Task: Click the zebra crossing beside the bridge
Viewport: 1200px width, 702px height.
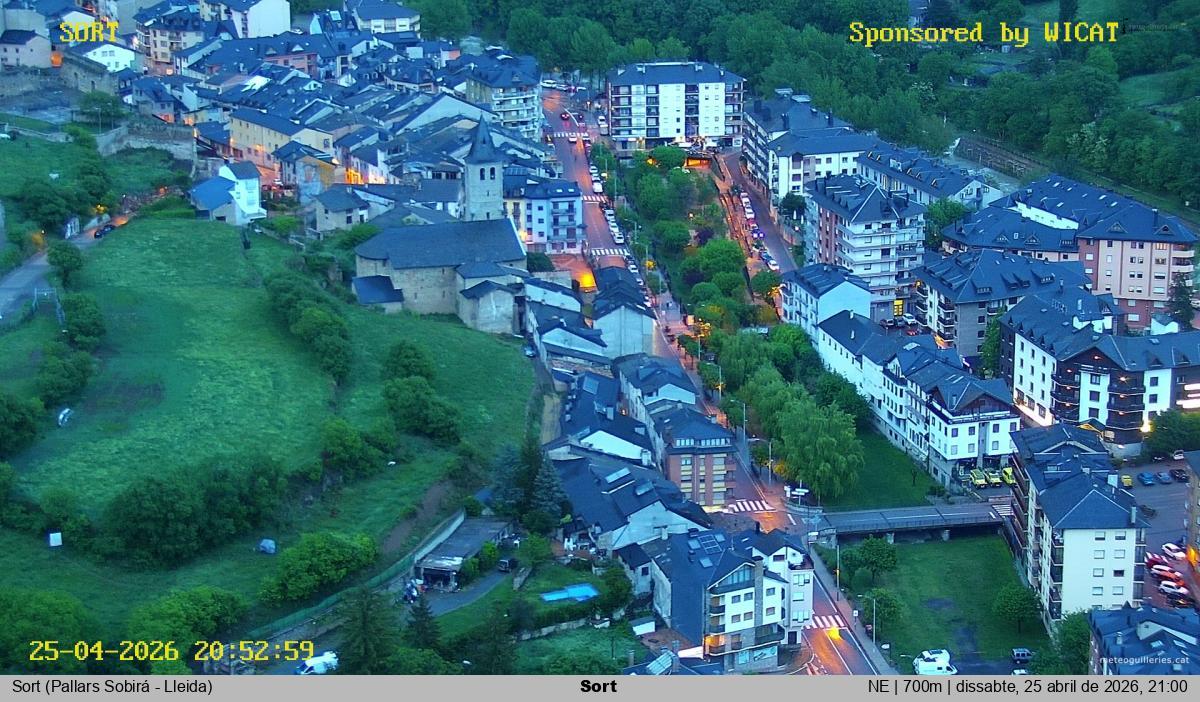Action: pos(750,506)
